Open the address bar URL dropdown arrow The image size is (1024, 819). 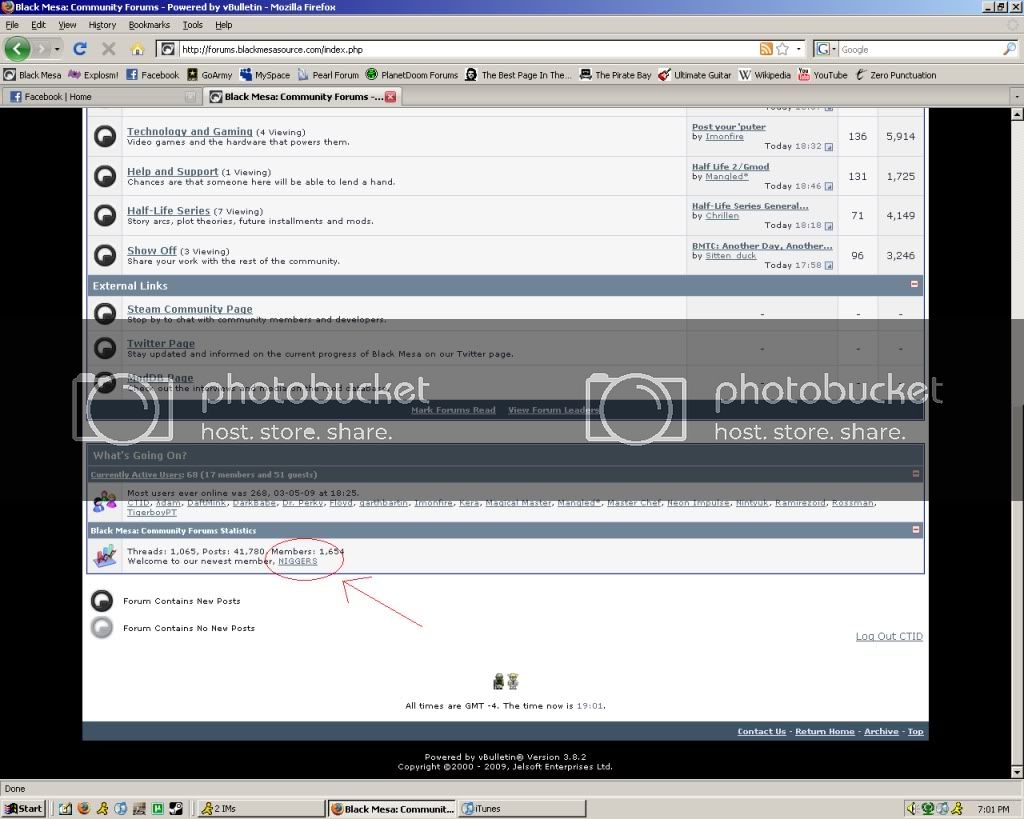[799, 49]
